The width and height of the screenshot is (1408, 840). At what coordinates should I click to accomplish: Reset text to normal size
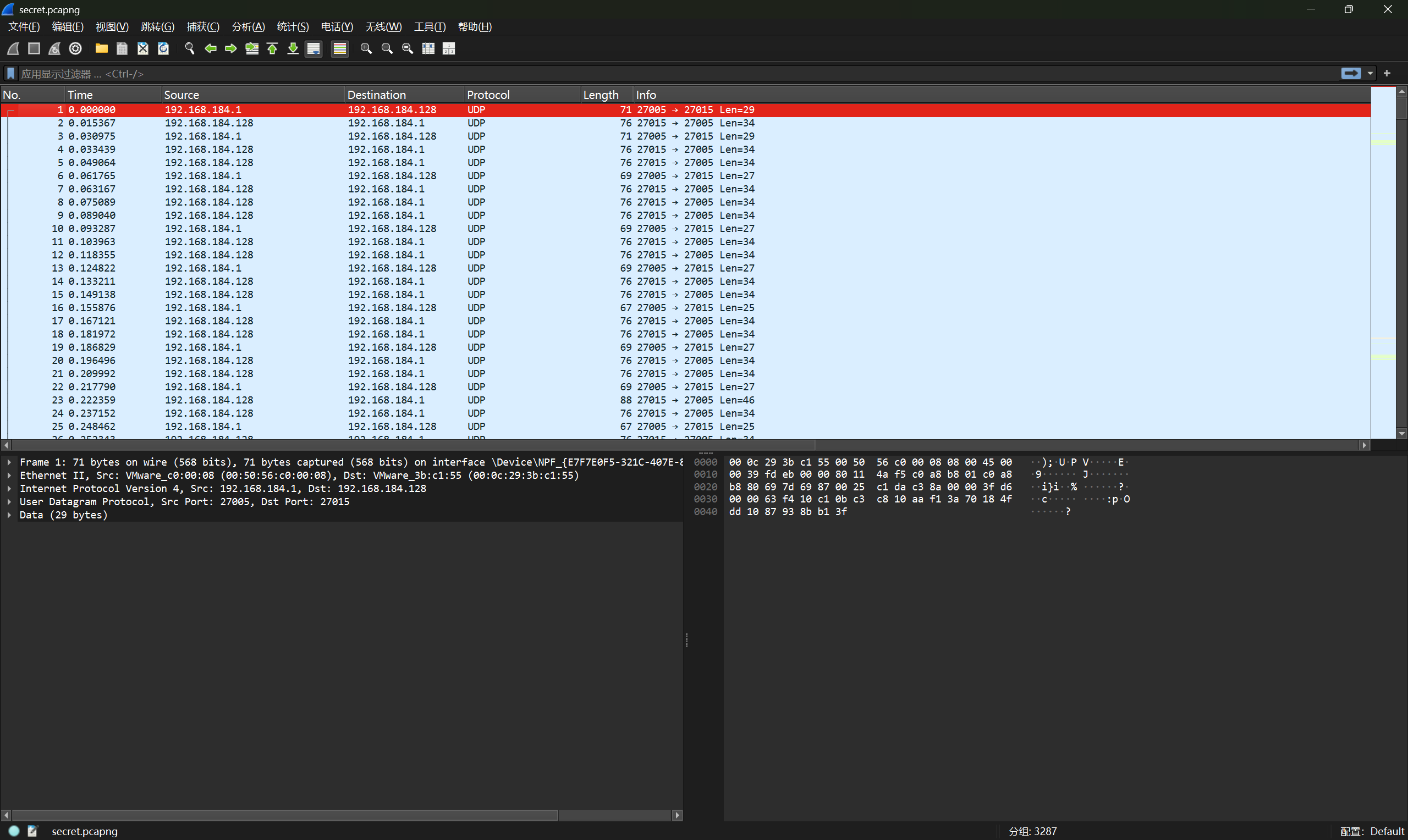pyautogui.click(x=408, y=49)
